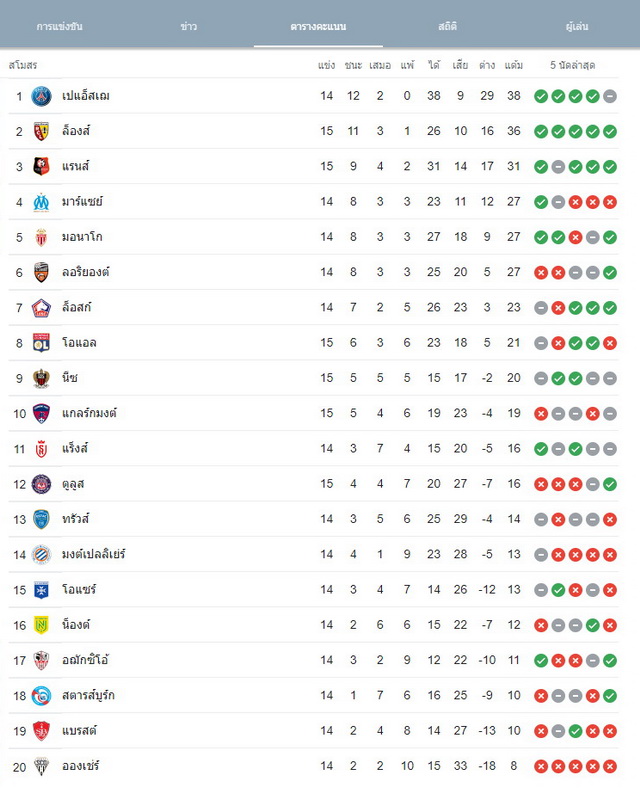640x788 pixels.
Task: Click the สโมสร club column header
Action: coord(23,65)
